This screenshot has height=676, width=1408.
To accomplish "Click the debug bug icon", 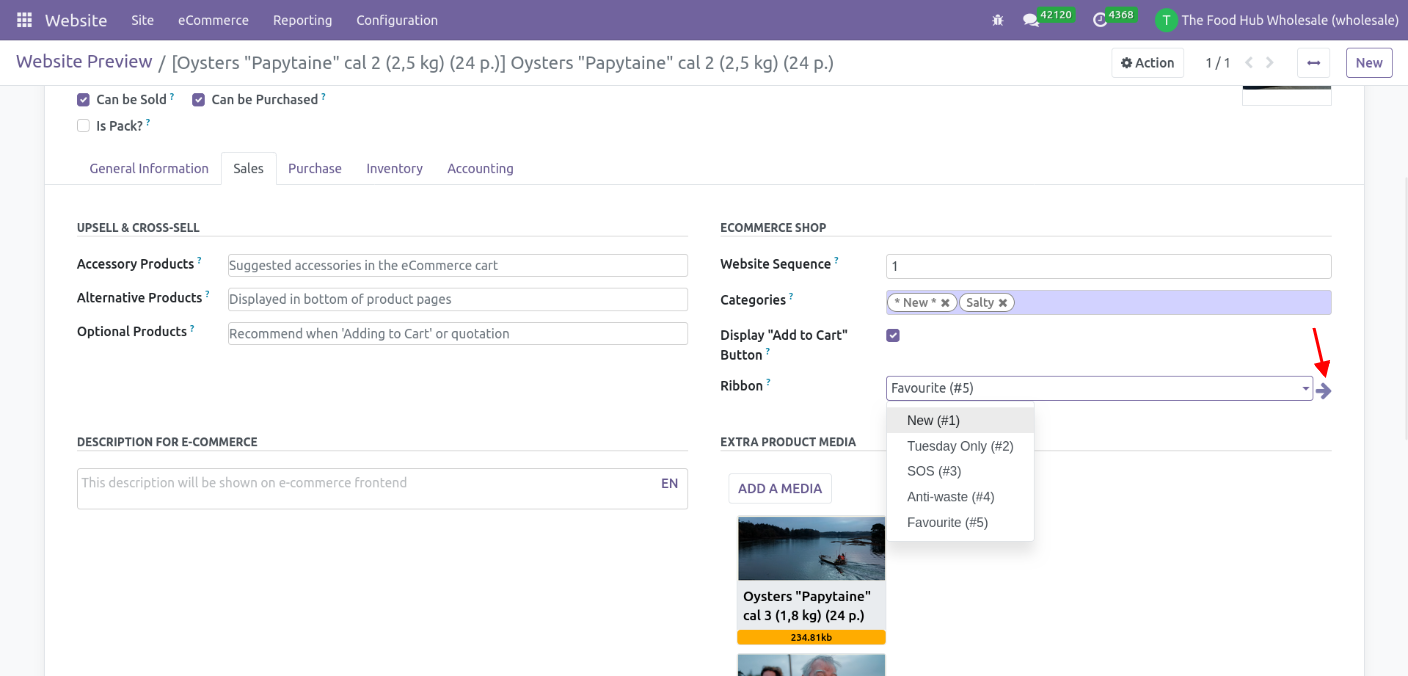I will (997, 20).
